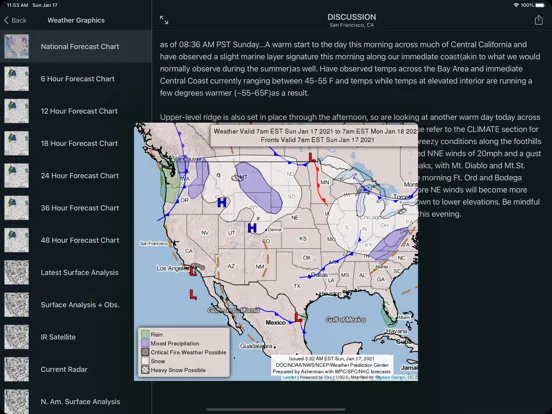Tap Current Radar thumbnail

[x=17, y=369]
